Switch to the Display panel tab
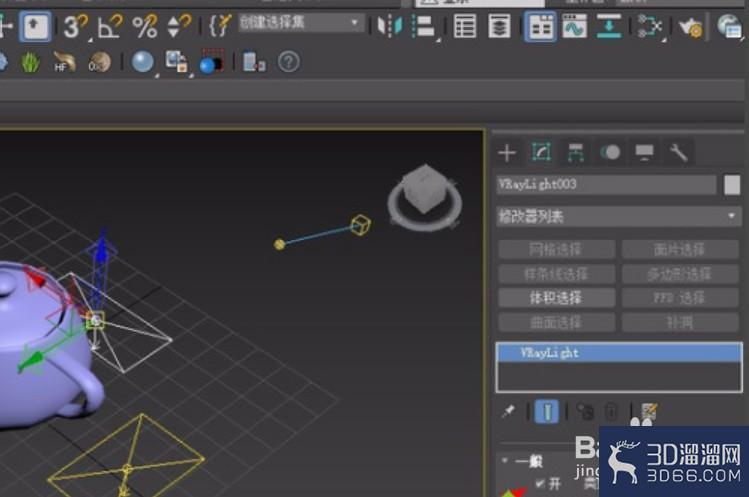Screen dimensions: 749x497 (644, 153)
